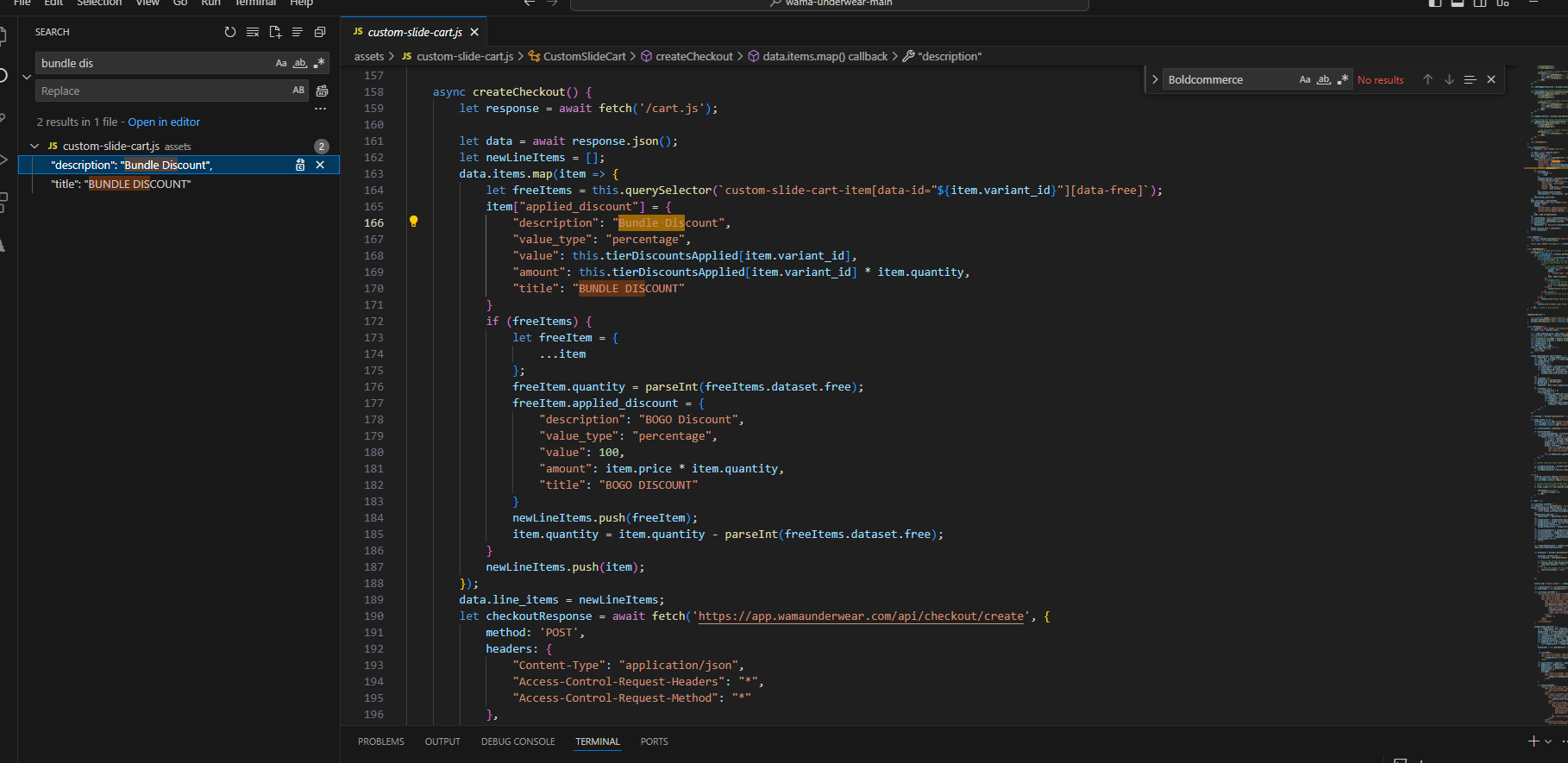This screenshot has width=1568, height=763.
Task: Switch to the DEBUG CONSOLE tab
Action: point(518,741)
